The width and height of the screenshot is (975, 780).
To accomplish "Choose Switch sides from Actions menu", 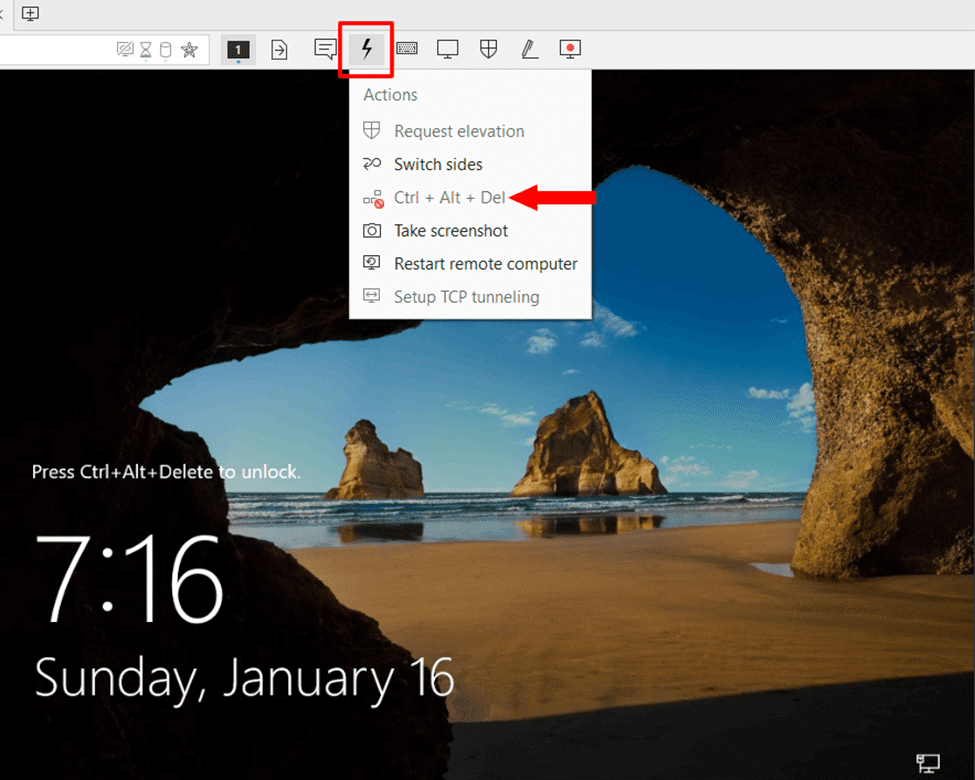I will click(438, 164).
